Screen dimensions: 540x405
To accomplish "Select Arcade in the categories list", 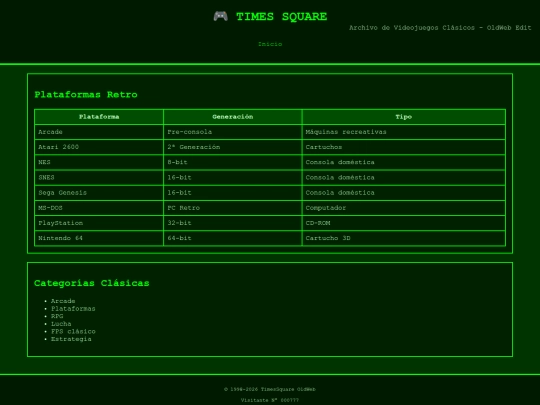I will click(x=63, y=301).
